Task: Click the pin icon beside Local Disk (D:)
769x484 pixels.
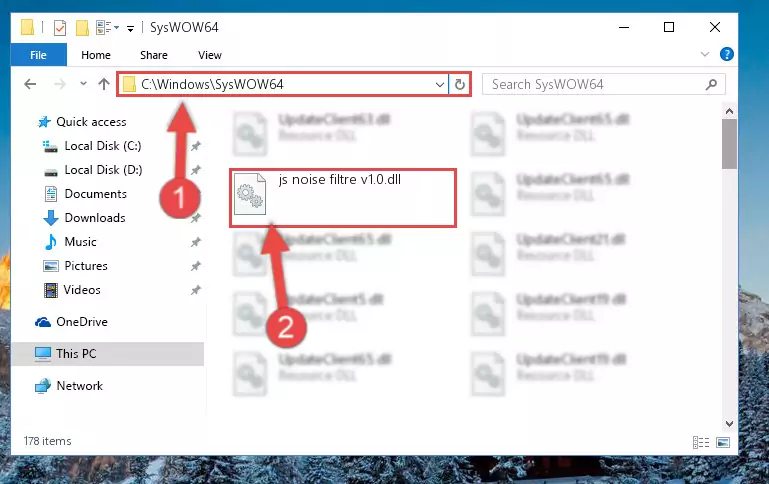Action: (196, 170)
